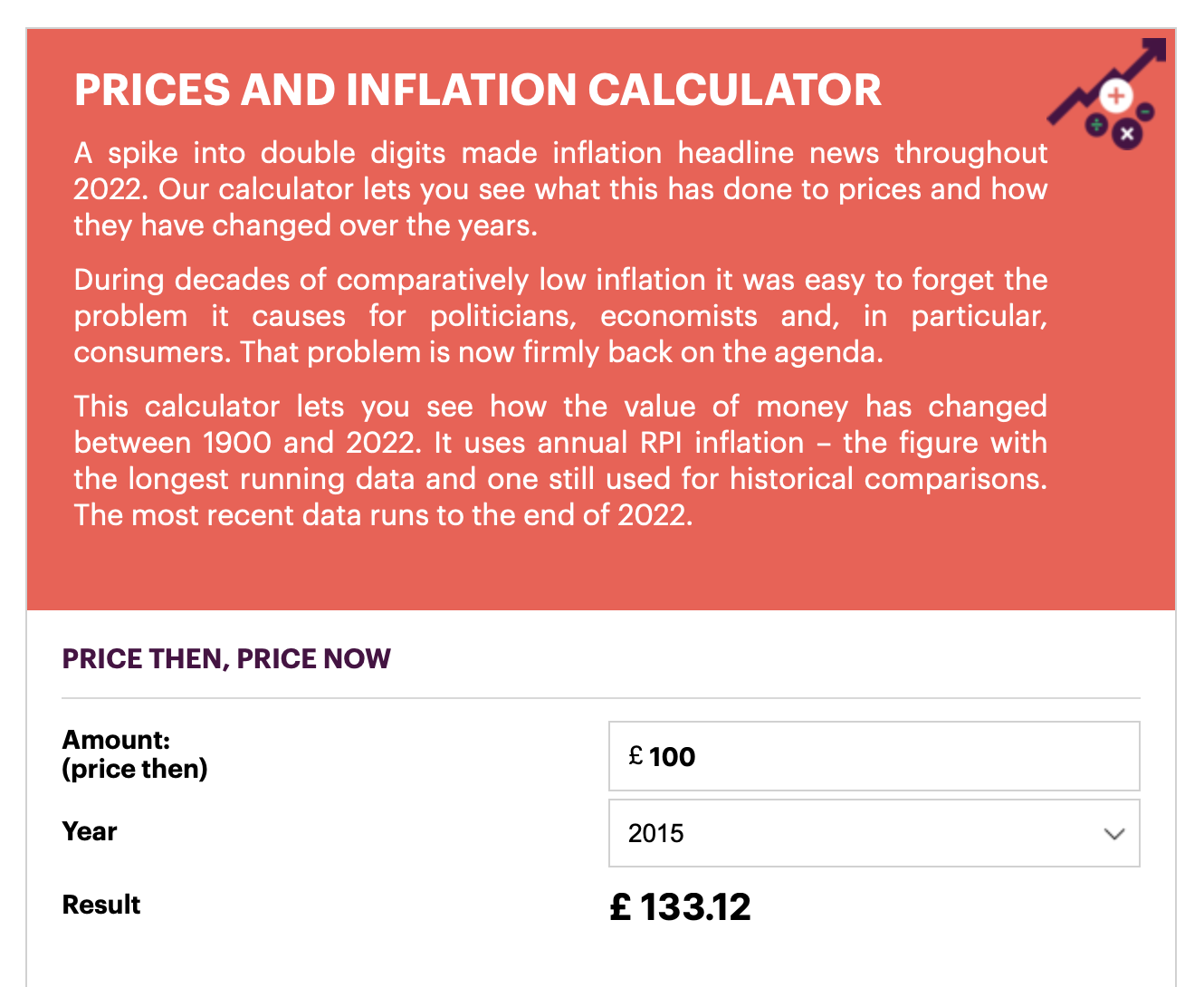Click the Year label
1204x987 pixels.
click(90, 831)
